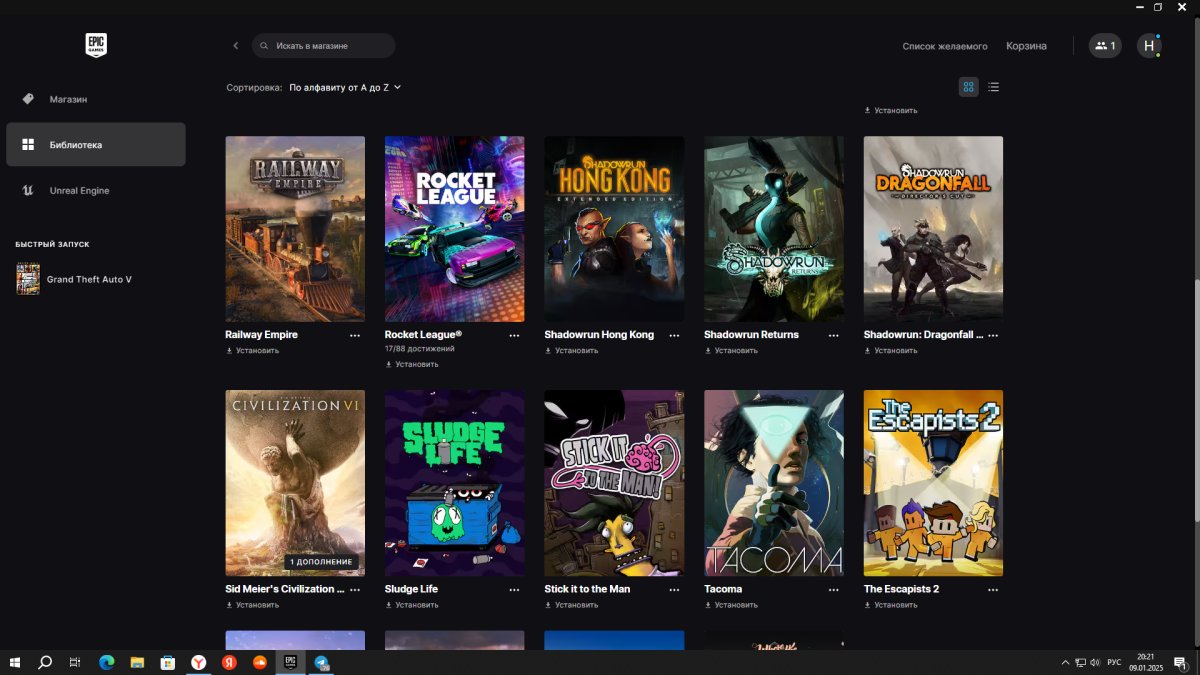Select the Railway Empire cover art
The height and width of the screenshot is (675, 1200).
(x=295, y=229)
